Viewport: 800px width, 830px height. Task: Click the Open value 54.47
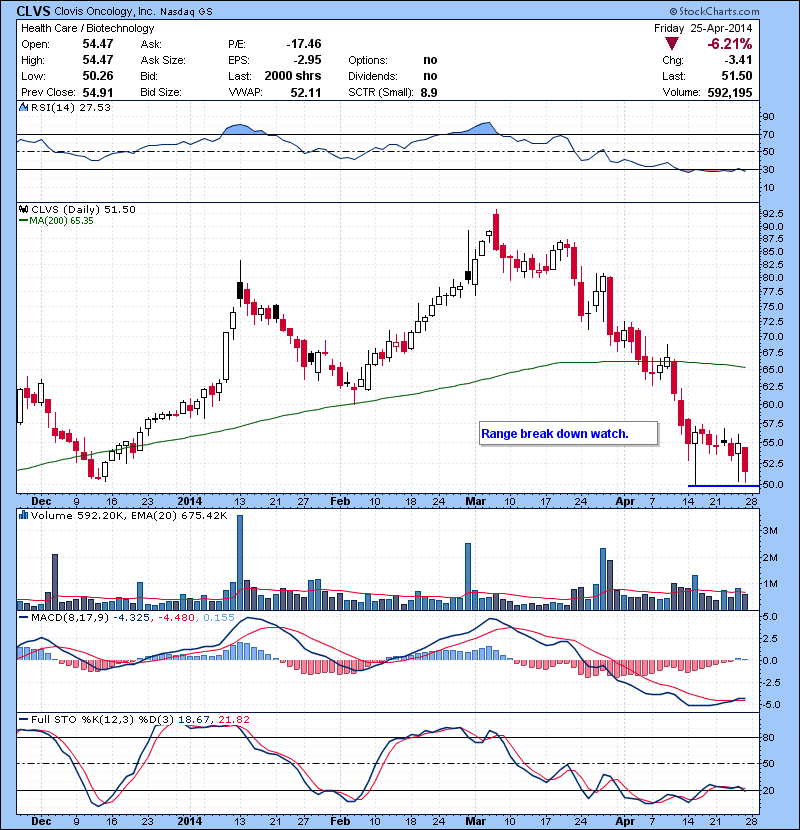(x=98, y=44)
